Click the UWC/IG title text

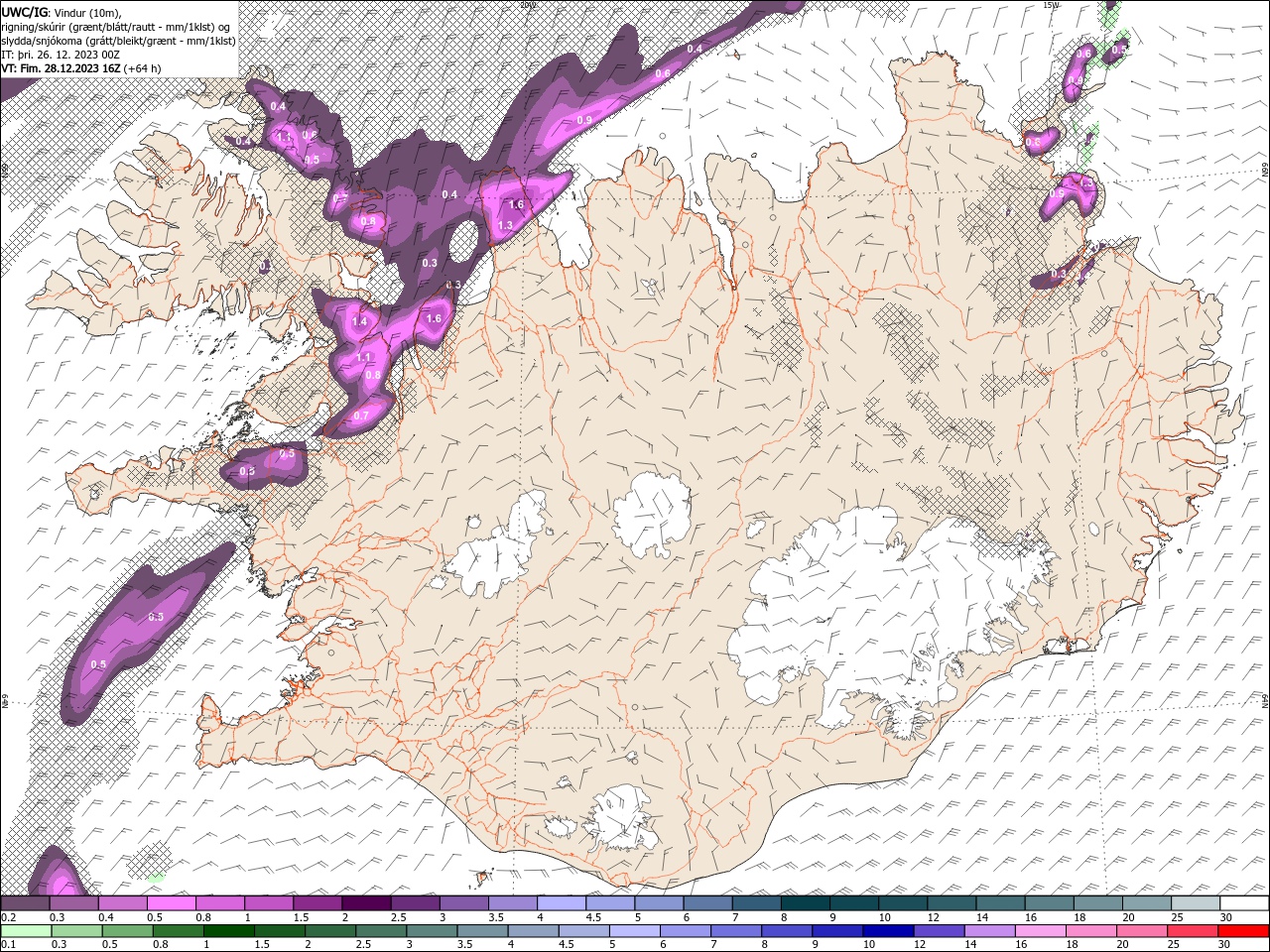25,11
